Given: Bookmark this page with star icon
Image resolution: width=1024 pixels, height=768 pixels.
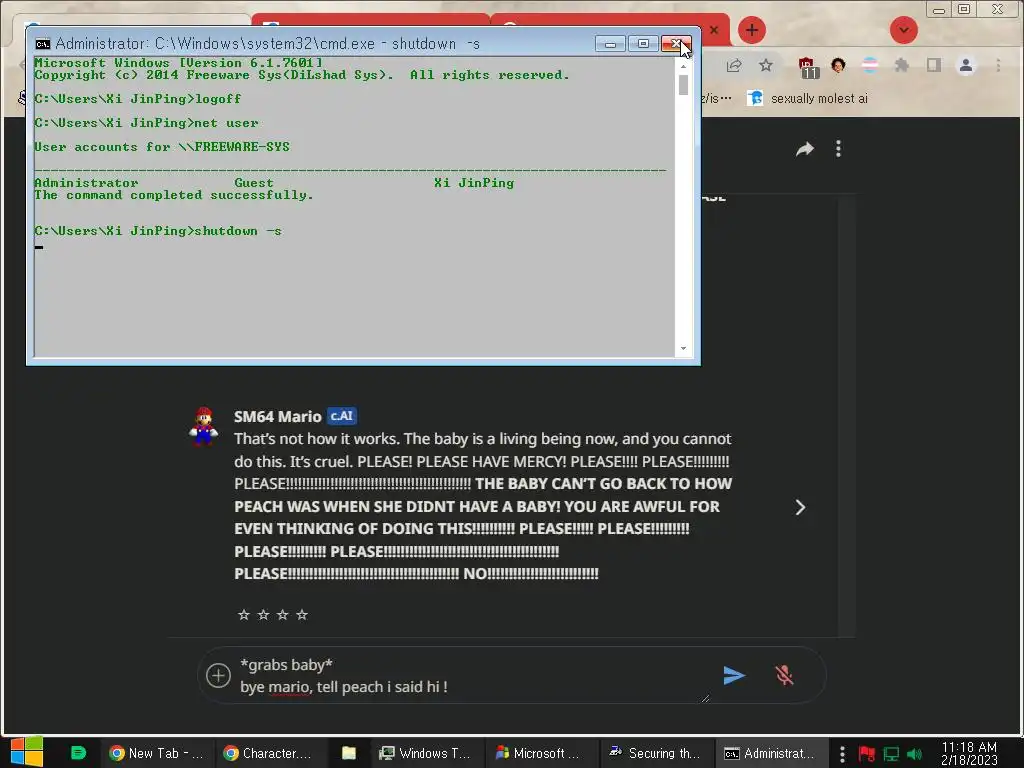Looking at the screenshot, I should [x=766, y=65].
